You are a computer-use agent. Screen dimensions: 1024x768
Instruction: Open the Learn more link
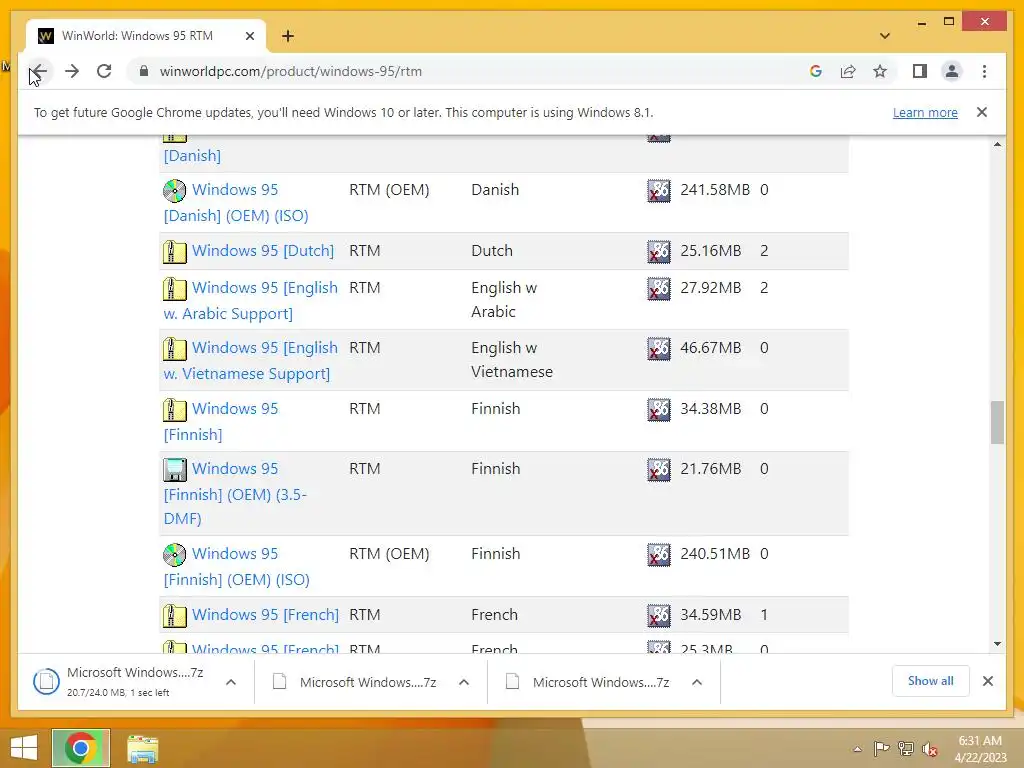(925, 112)
